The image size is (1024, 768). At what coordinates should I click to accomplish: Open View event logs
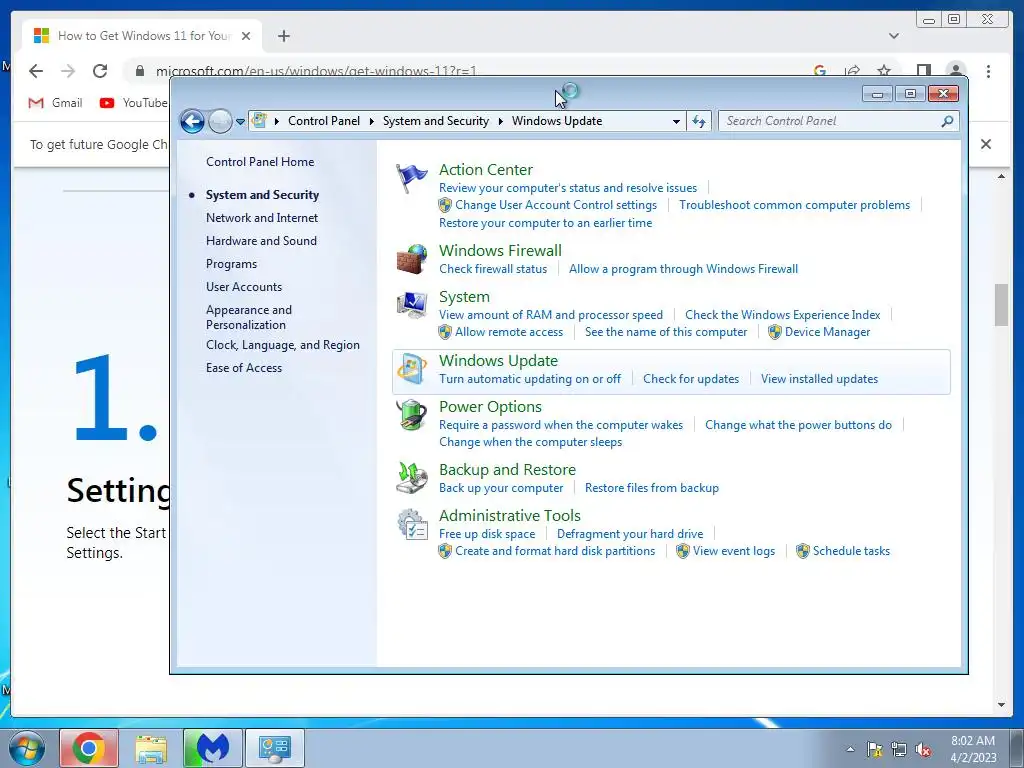pyautogui.click(x=733, y=551)
